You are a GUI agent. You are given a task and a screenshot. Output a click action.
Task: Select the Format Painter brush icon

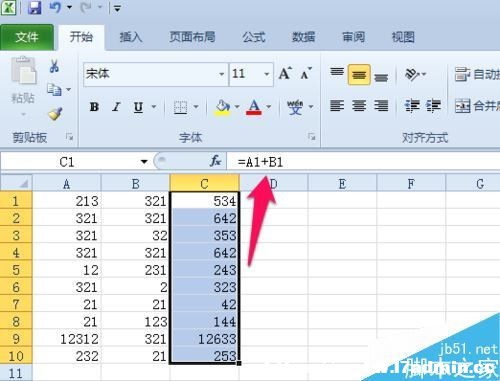pyautogui.click(x=55, y=114)
